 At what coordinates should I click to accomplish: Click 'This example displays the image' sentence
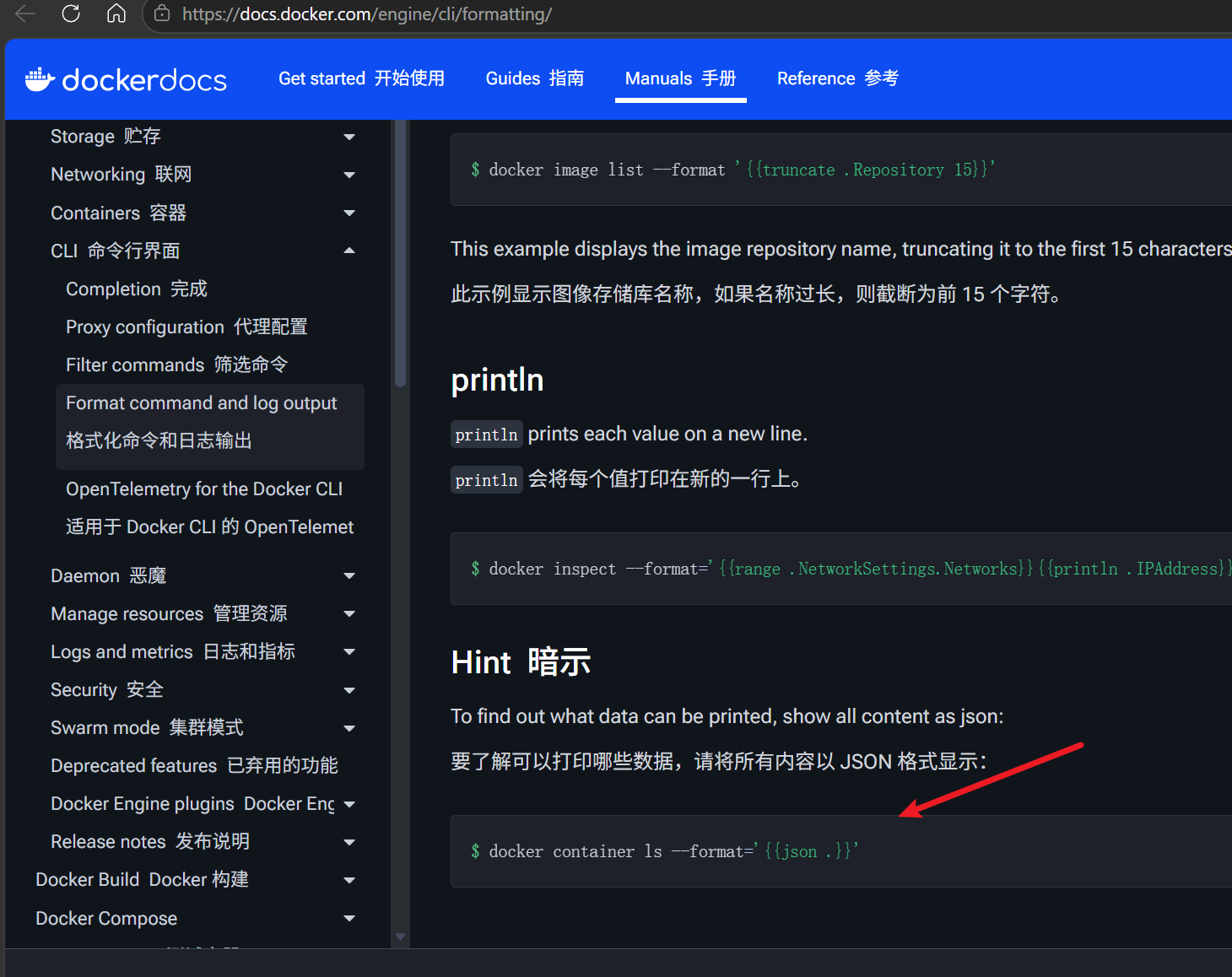pyautogui.click(x=841, y=249)
